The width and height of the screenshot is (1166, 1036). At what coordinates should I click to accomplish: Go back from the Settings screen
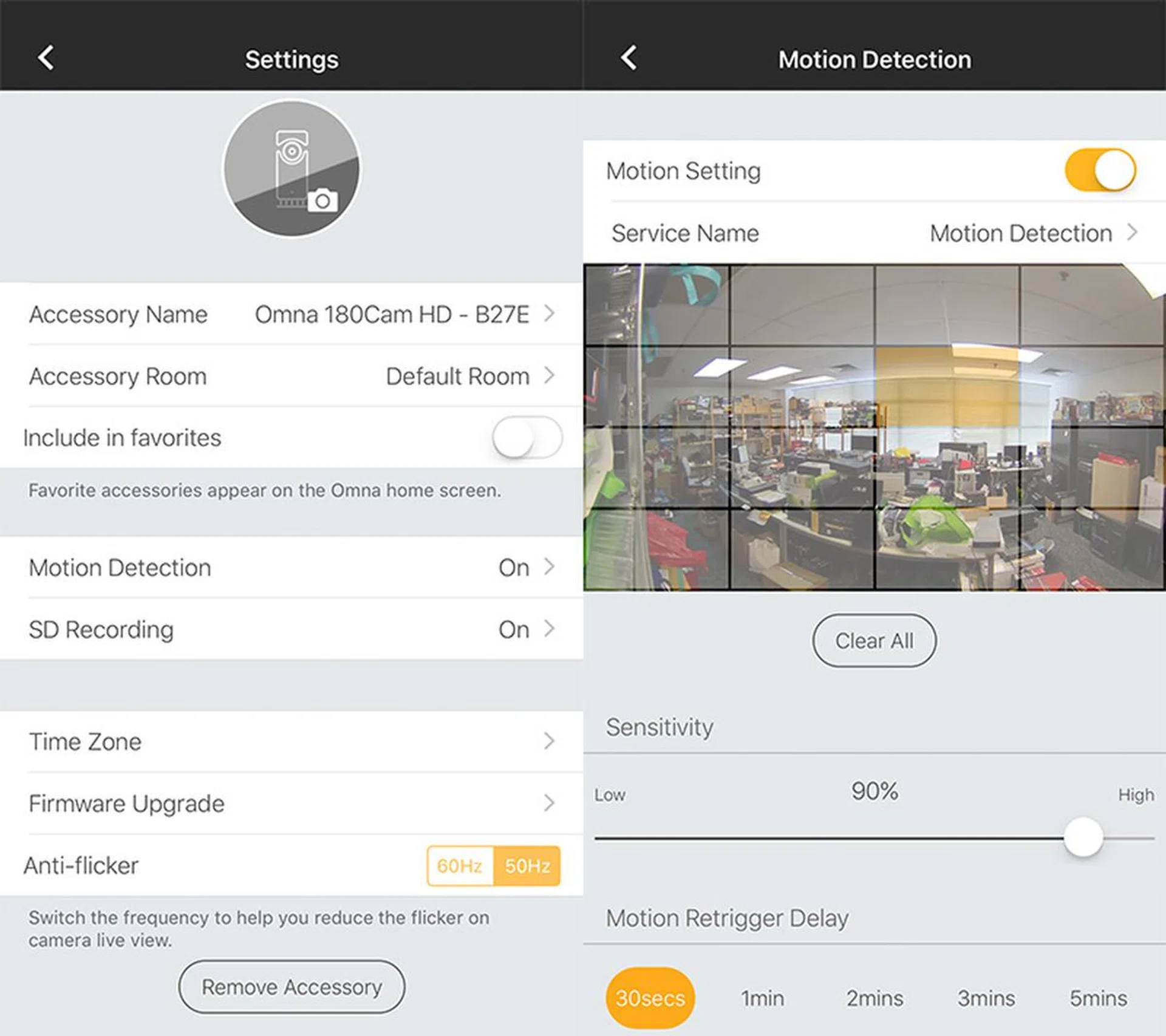(x=45, y=58)
